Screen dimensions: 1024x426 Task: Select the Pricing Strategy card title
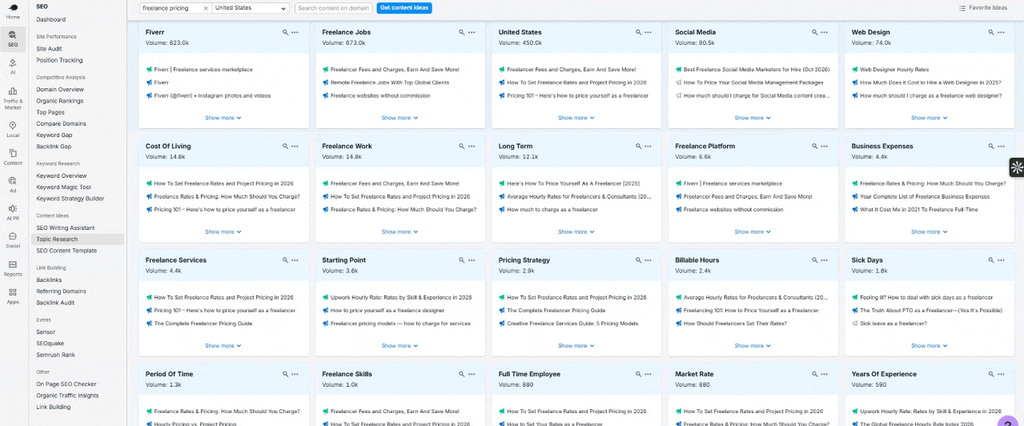(524, 260)
